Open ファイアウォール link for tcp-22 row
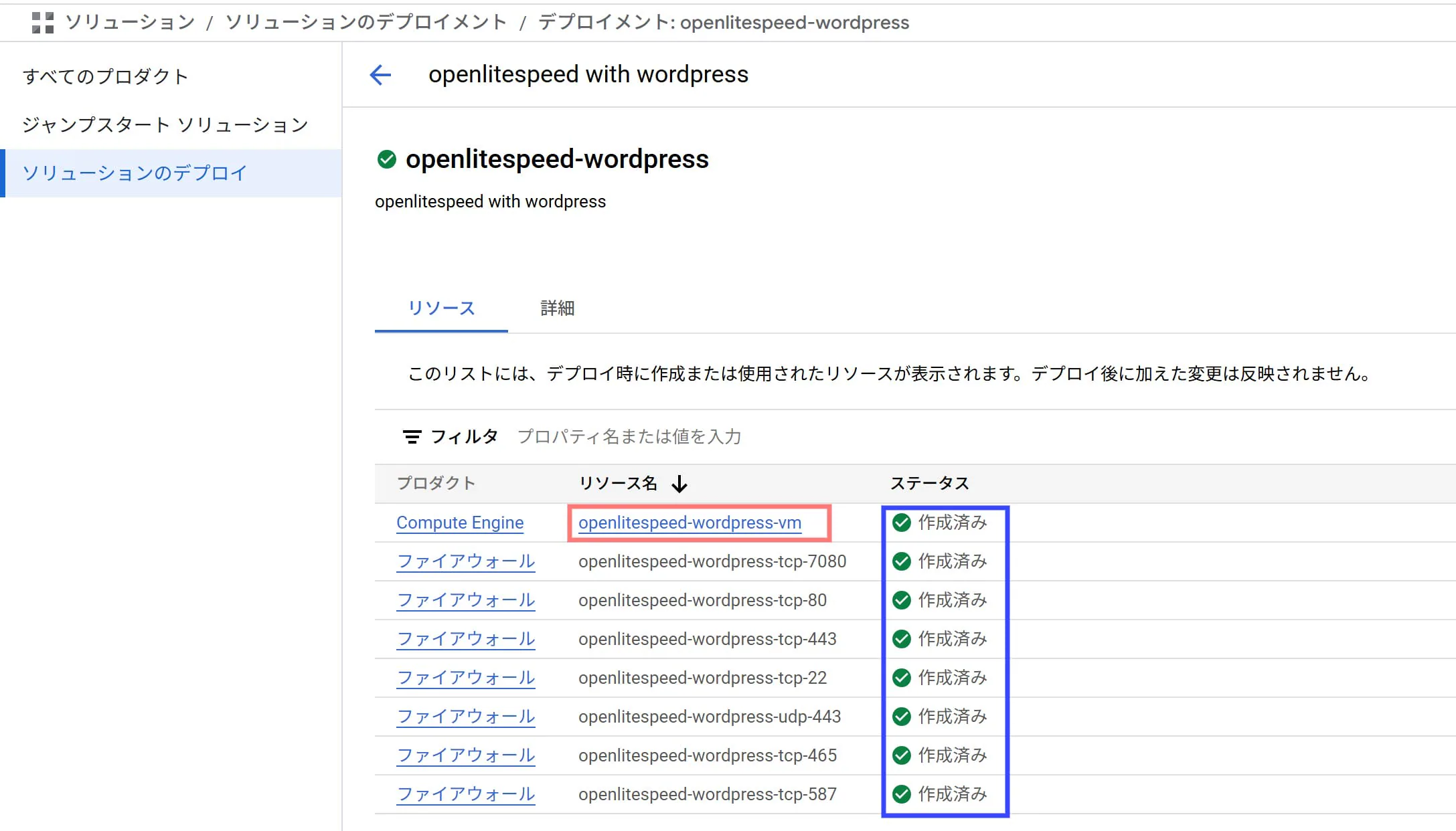The height and width of the screenshot is (831, 1456). (x=466, y=678)
